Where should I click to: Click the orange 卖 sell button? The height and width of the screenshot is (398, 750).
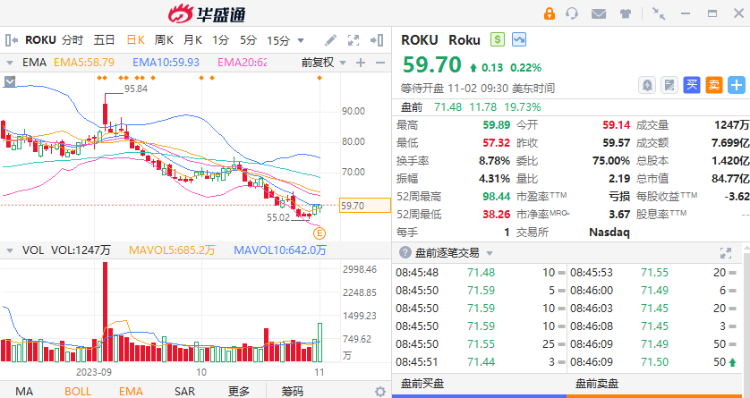coord(714,85)
